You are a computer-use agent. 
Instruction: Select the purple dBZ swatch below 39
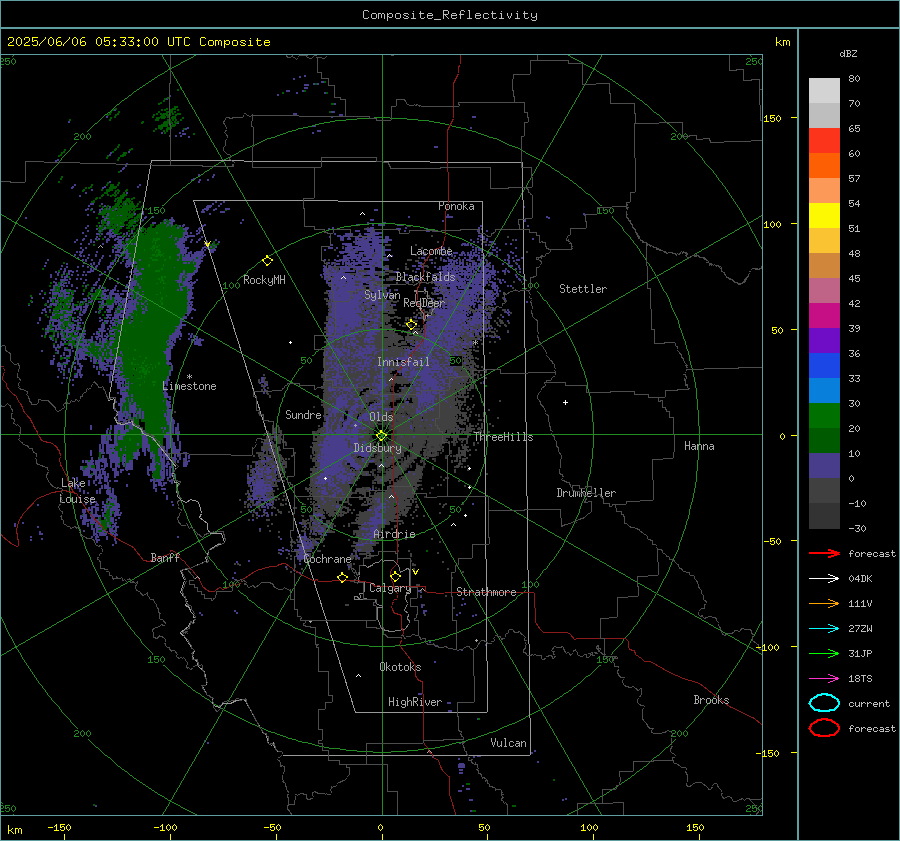[x=824, y=340]
